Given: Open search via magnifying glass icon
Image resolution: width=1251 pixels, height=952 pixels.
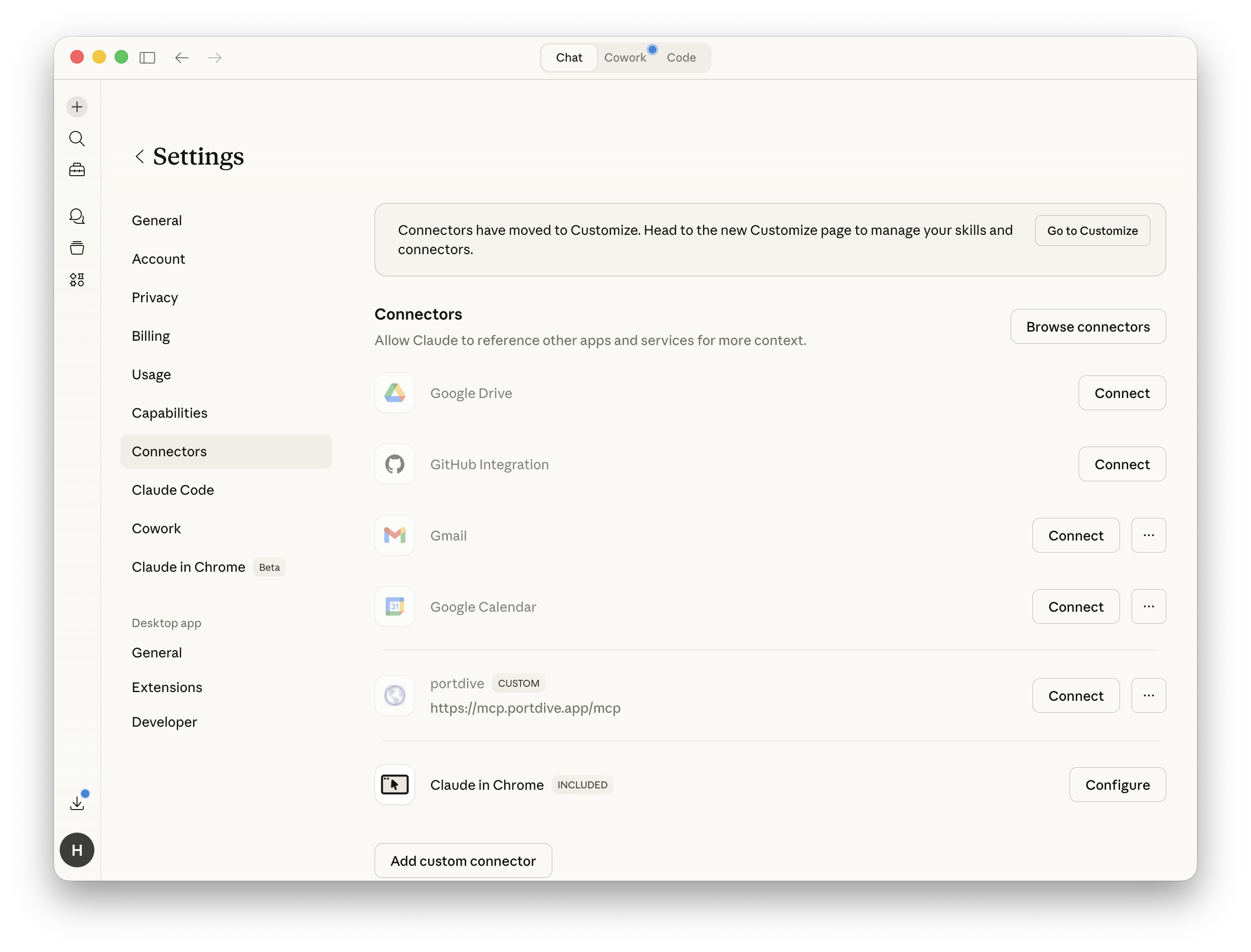Looking at the screenshot, I should click(x=77, y=138).
